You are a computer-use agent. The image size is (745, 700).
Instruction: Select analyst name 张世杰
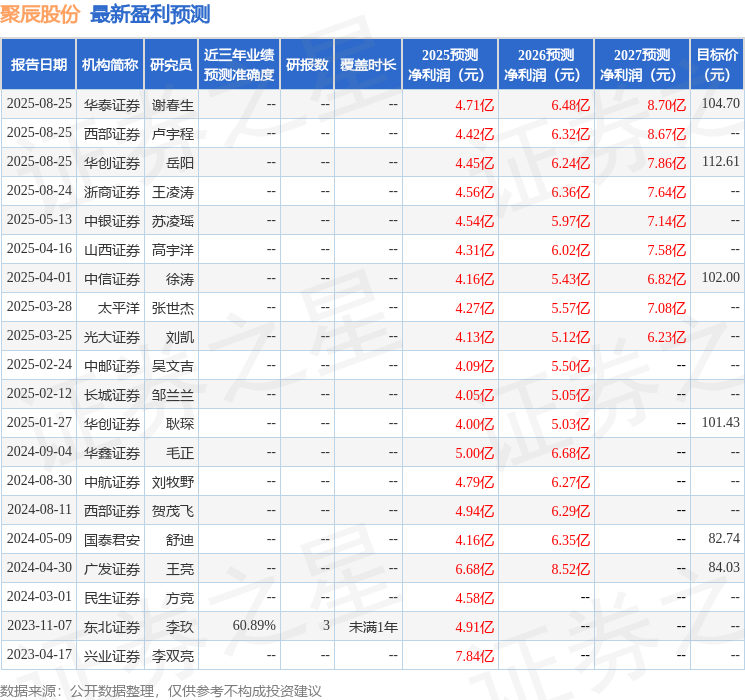tap(173, 308)
